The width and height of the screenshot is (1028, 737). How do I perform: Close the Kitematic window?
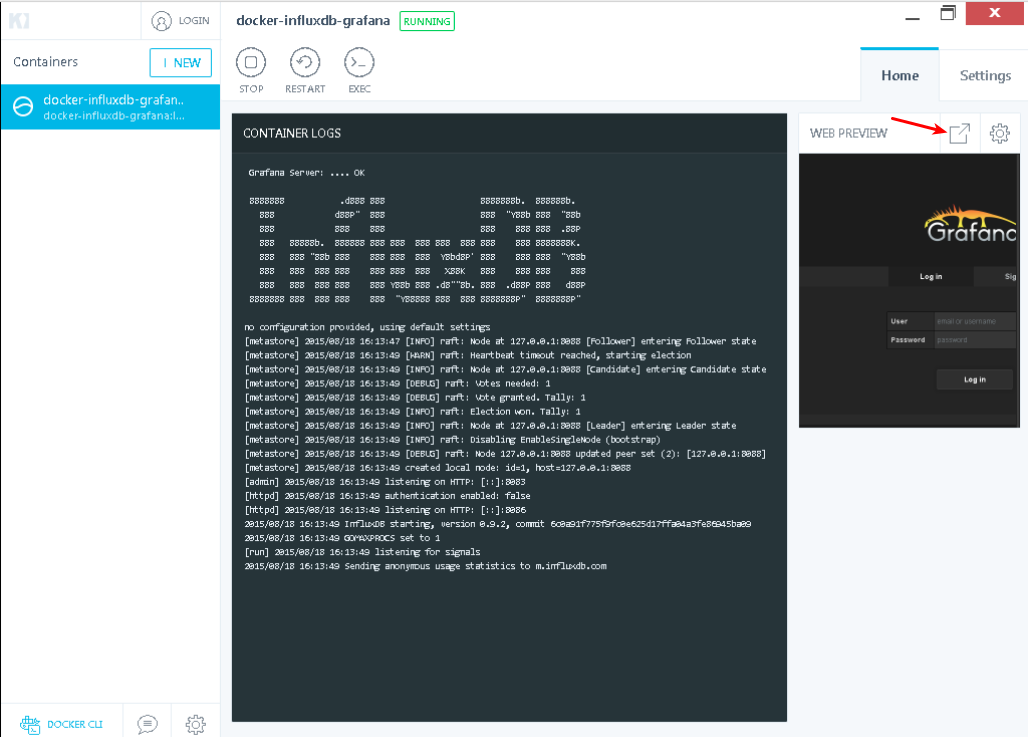coord(995,13)
